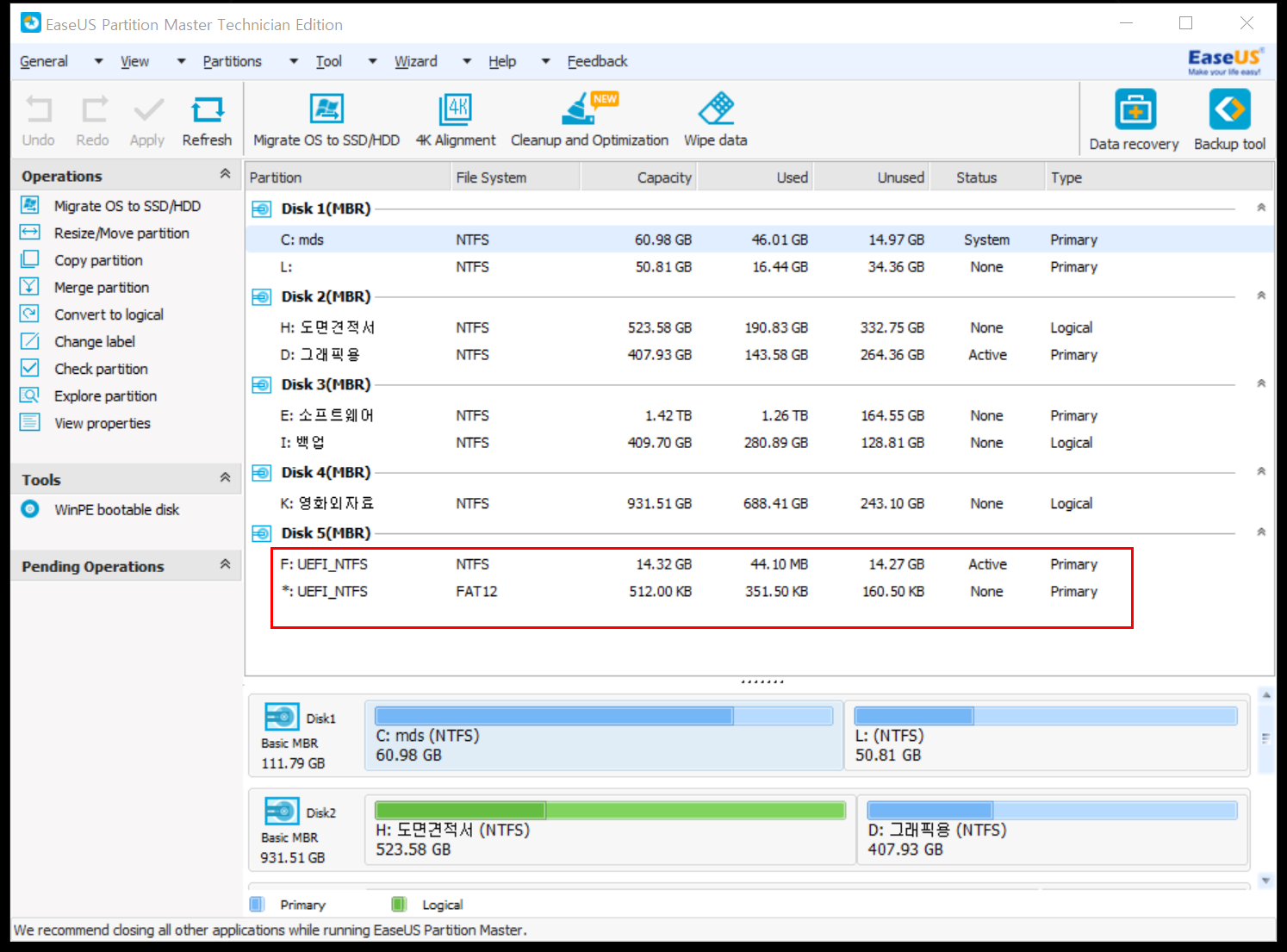Sort by the Partition column header
The image size is (1287, 952).
(348, 177)
